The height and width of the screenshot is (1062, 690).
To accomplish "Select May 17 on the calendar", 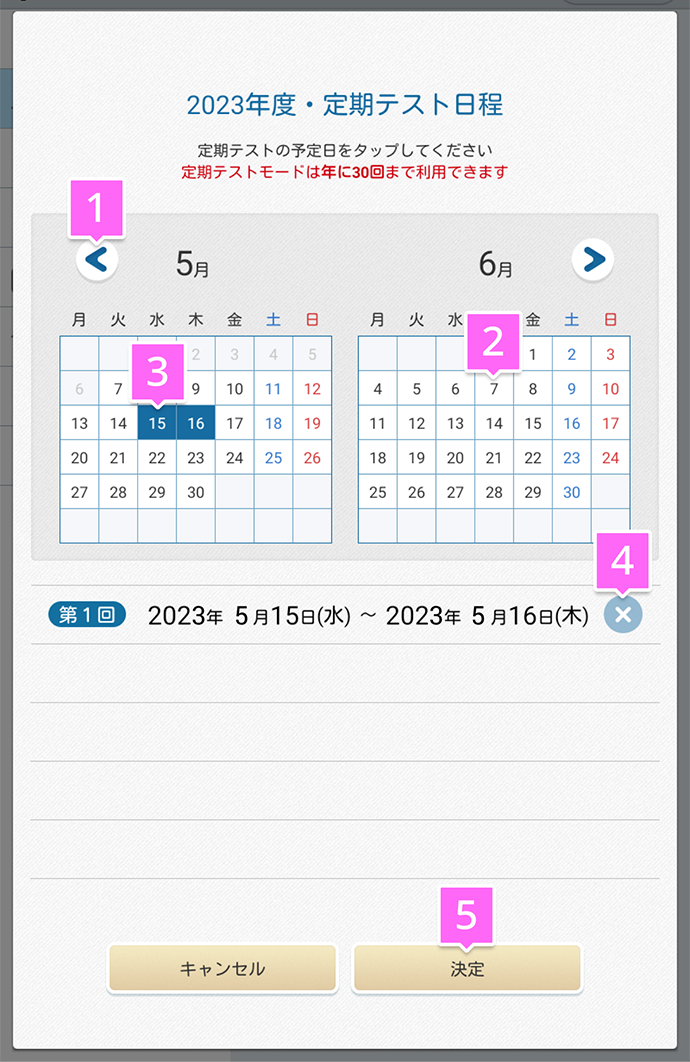I will coord(235,423).
